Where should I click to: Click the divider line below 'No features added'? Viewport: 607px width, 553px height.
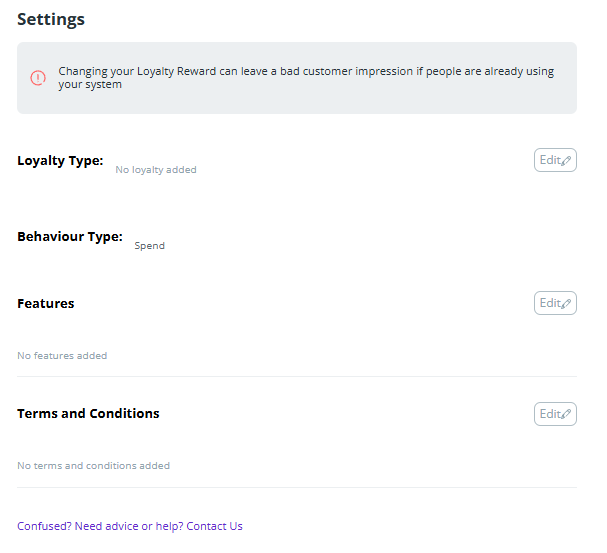pyautogui.click(x=297, y=377)
